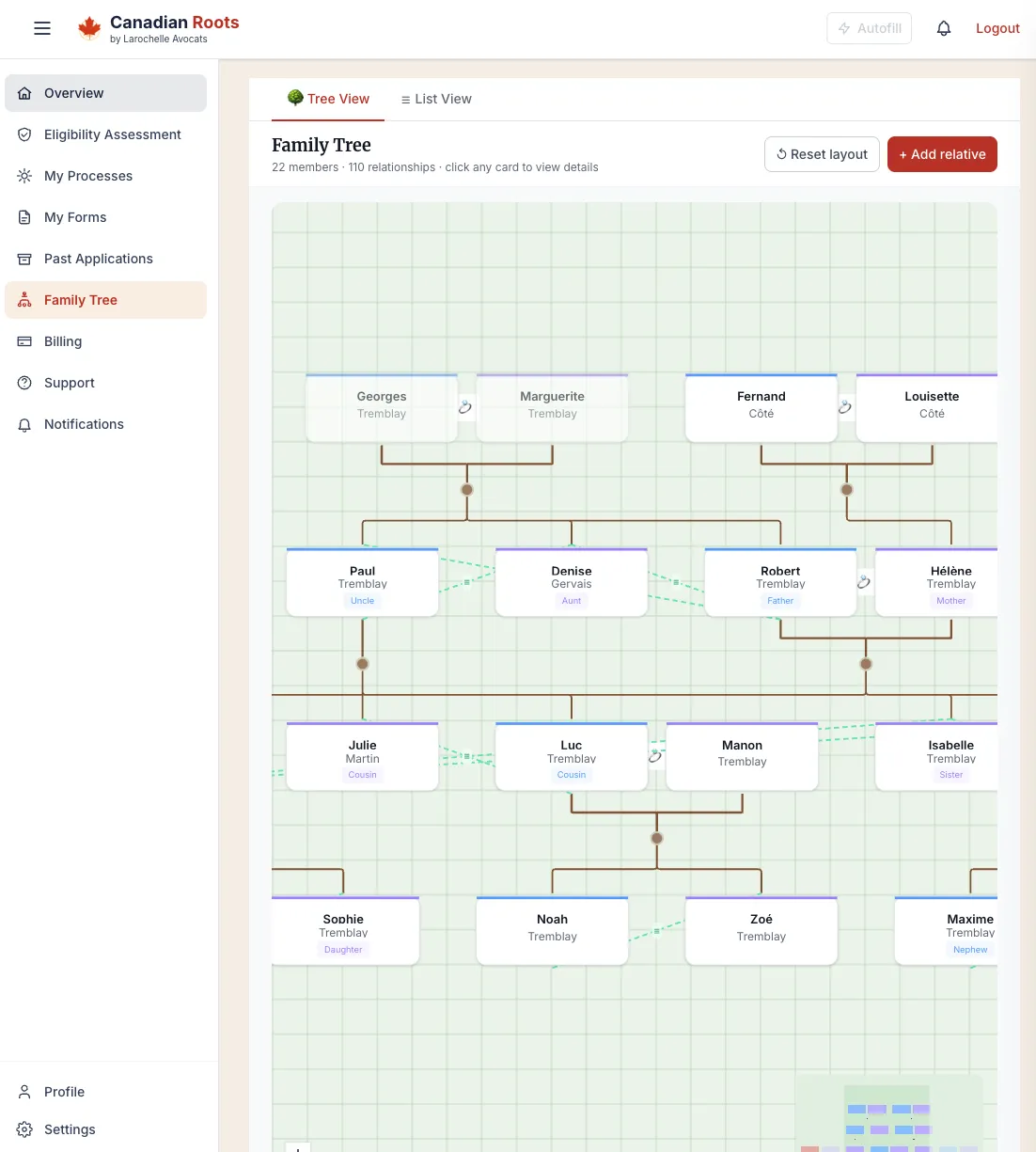Click junction node below Luc and Manon
The image size is (1036, 1152).
pyautogui.click(x=657, y=838)
